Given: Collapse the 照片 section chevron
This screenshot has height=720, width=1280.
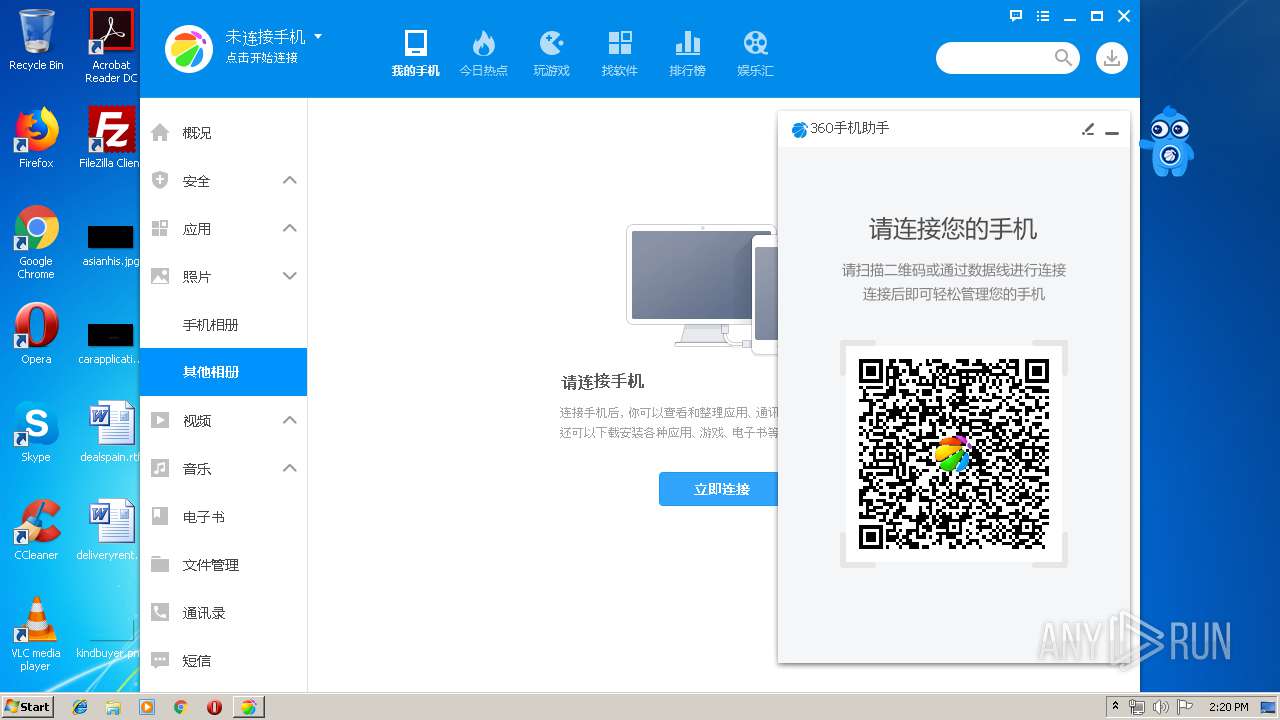Looking at the screenshot, I should [290, 276].
